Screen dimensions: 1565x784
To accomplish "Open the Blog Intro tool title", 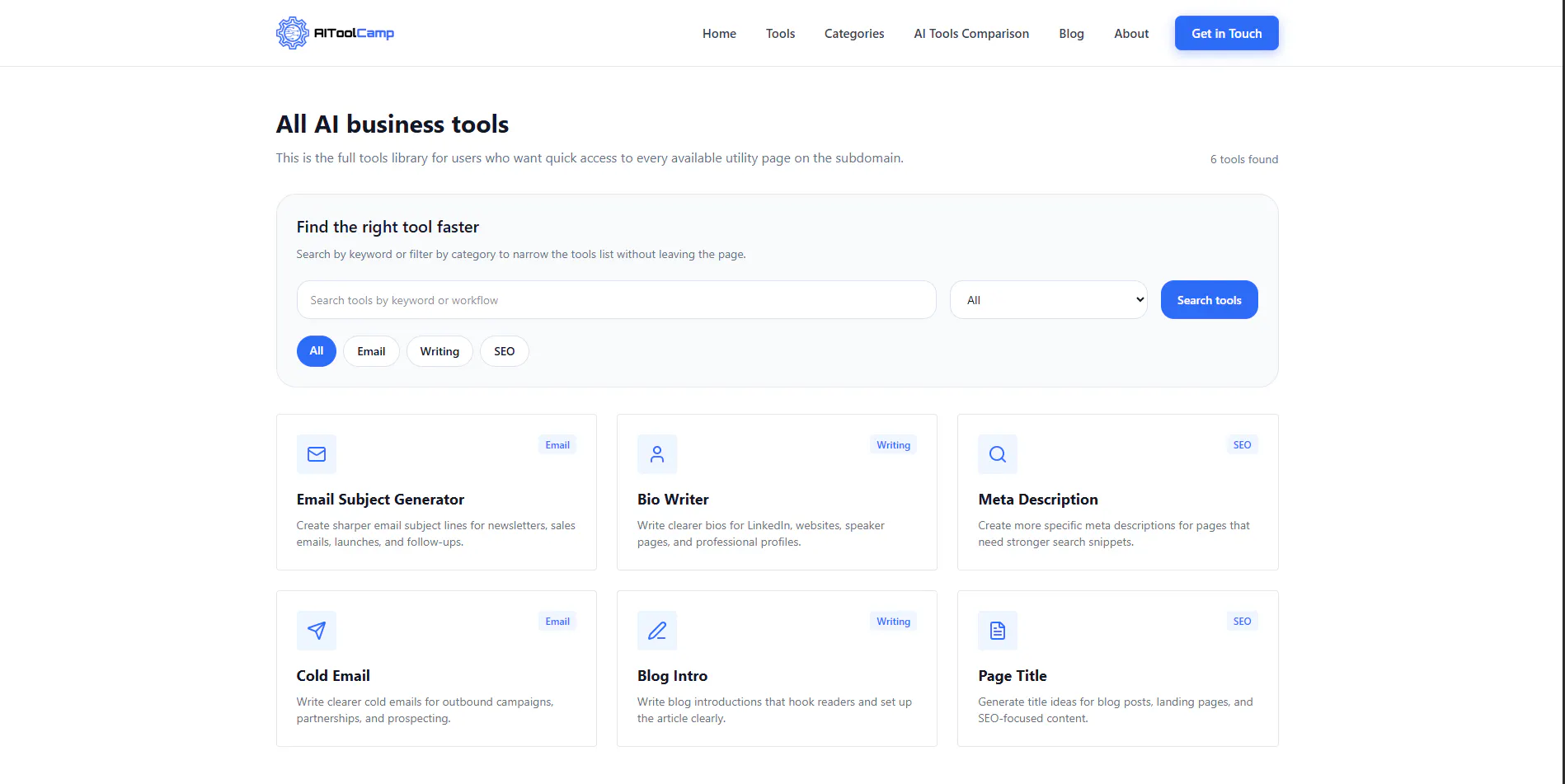I will (672, 676).
